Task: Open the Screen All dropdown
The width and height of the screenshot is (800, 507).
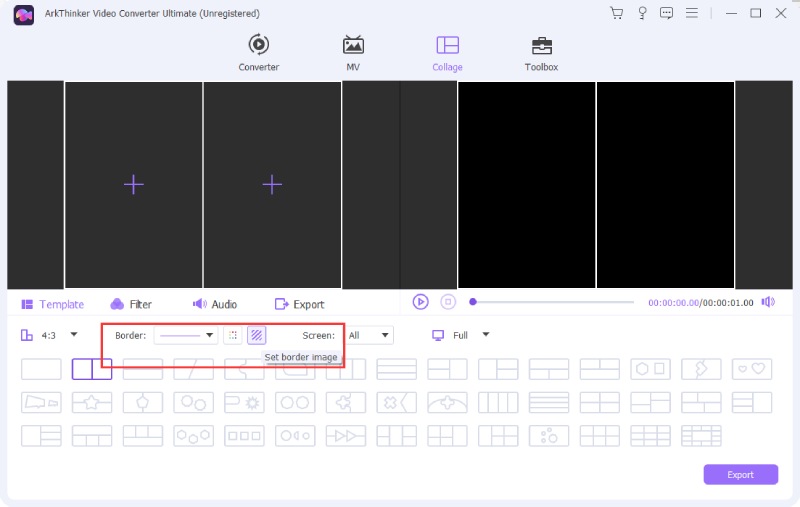Action: [x=369, y=335]
